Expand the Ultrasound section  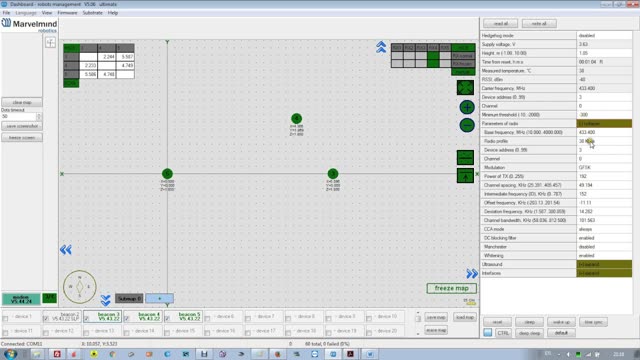click(x=604, y=264)
